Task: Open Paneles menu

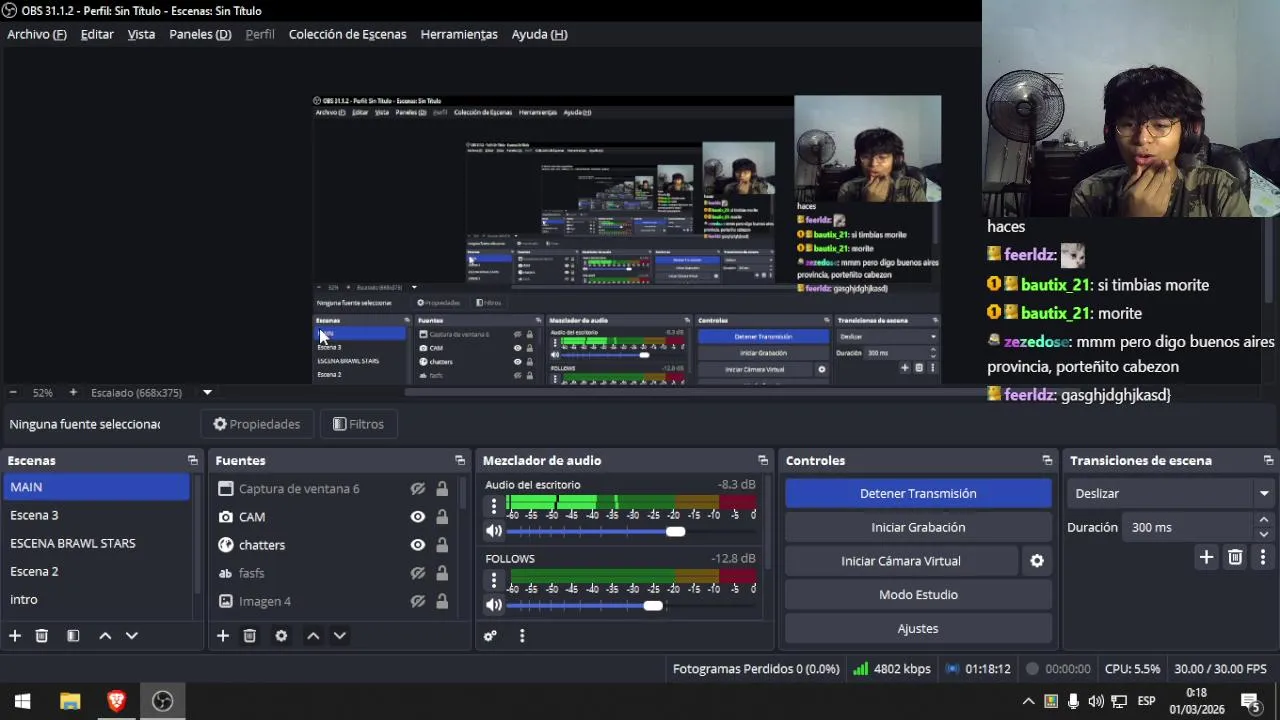Action: pos(200,34)
